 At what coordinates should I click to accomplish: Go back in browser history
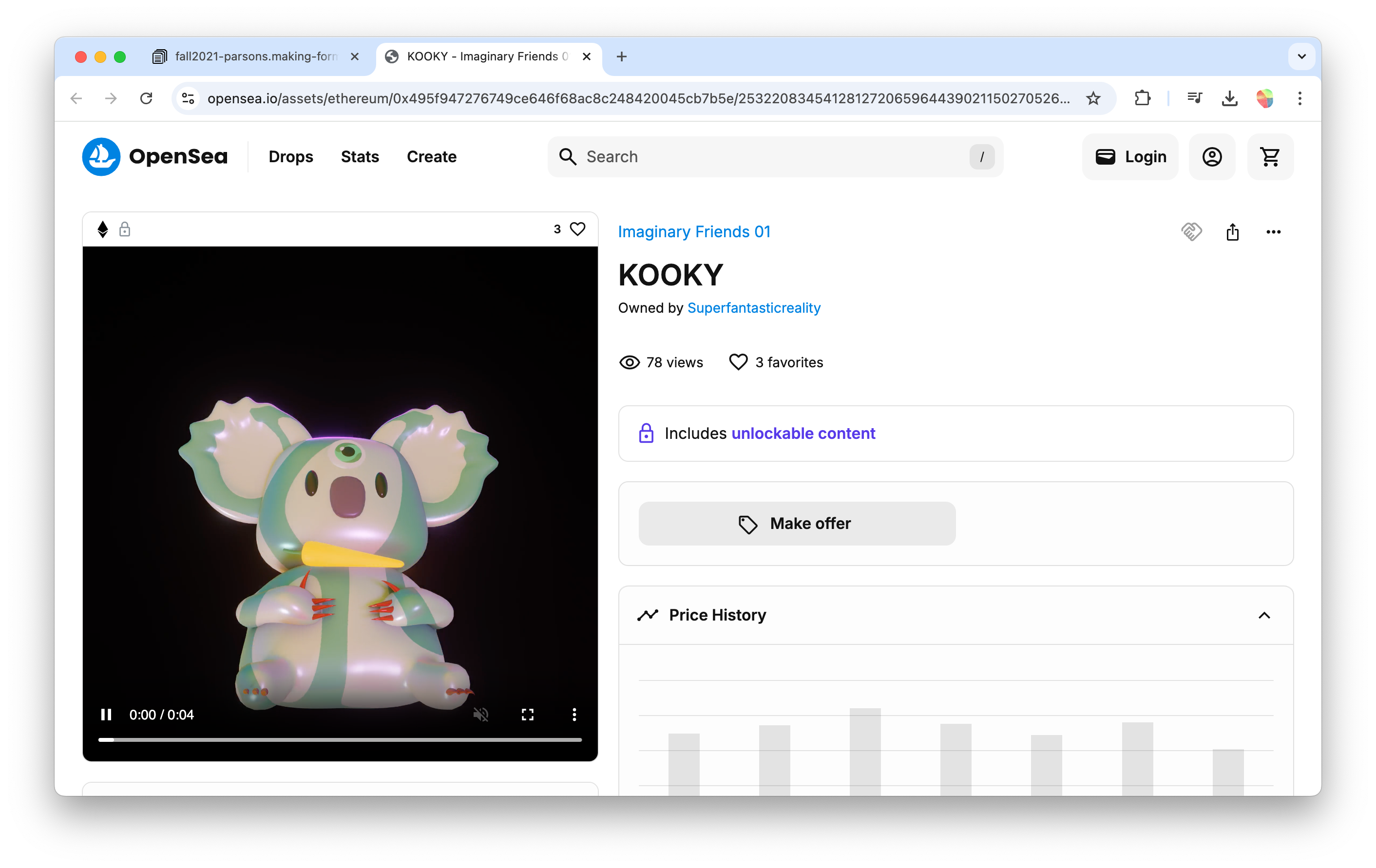tap(76, 98)
